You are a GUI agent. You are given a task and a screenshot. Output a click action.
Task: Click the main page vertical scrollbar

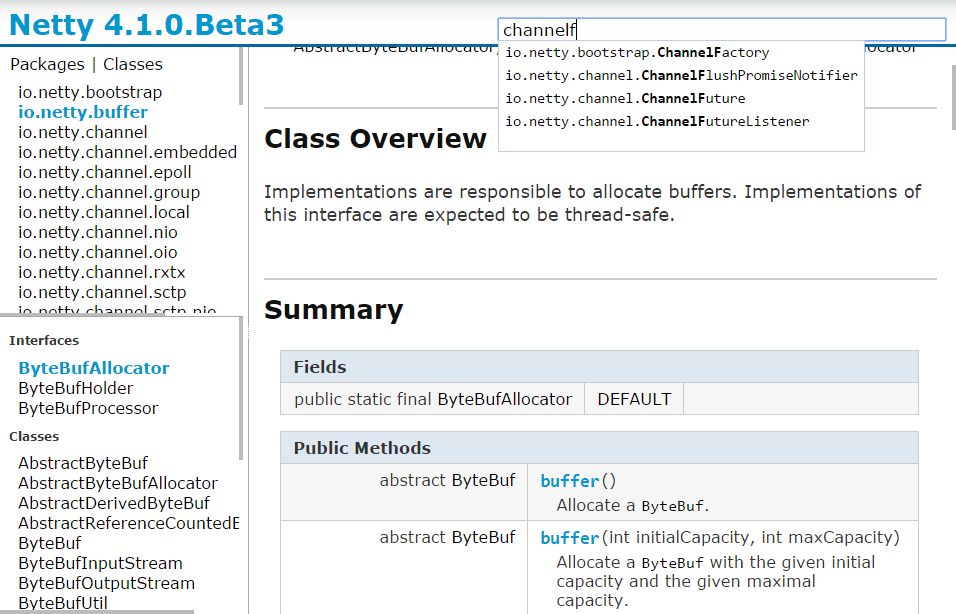954,96
